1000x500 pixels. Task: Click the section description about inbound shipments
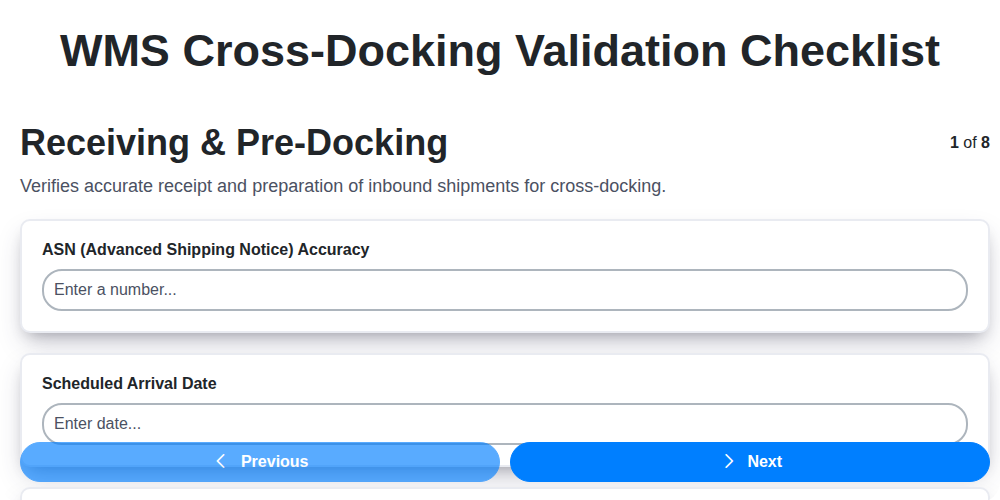[x=343, y=186]
